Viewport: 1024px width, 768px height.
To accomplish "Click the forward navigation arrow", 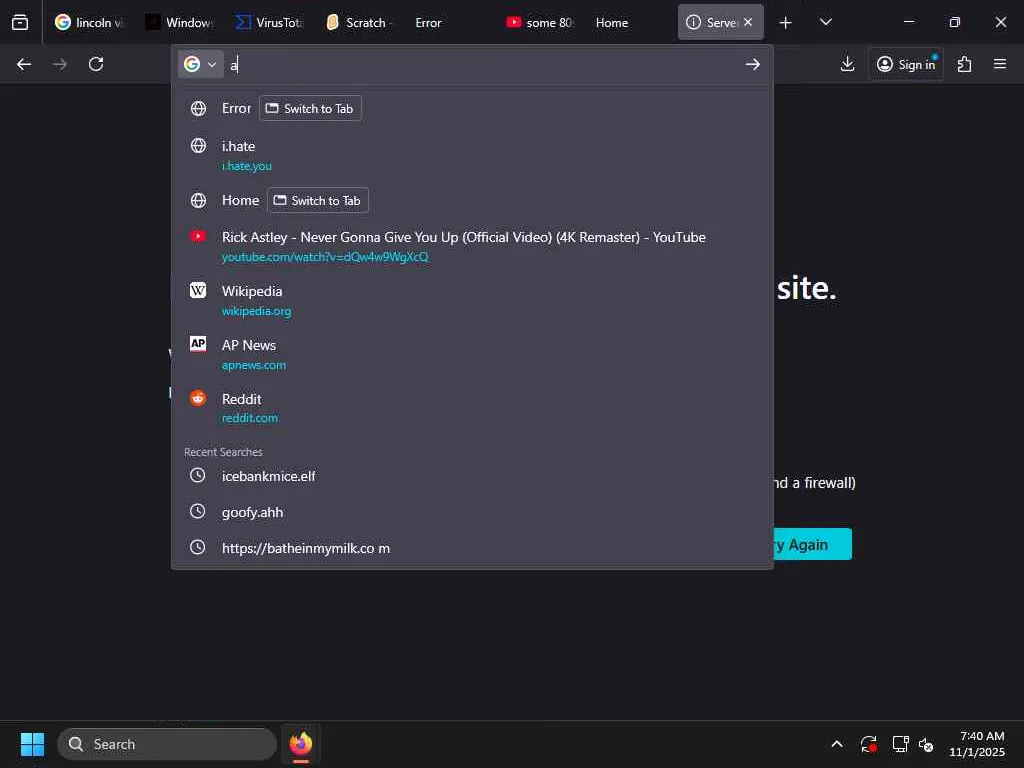I will 59,64.
